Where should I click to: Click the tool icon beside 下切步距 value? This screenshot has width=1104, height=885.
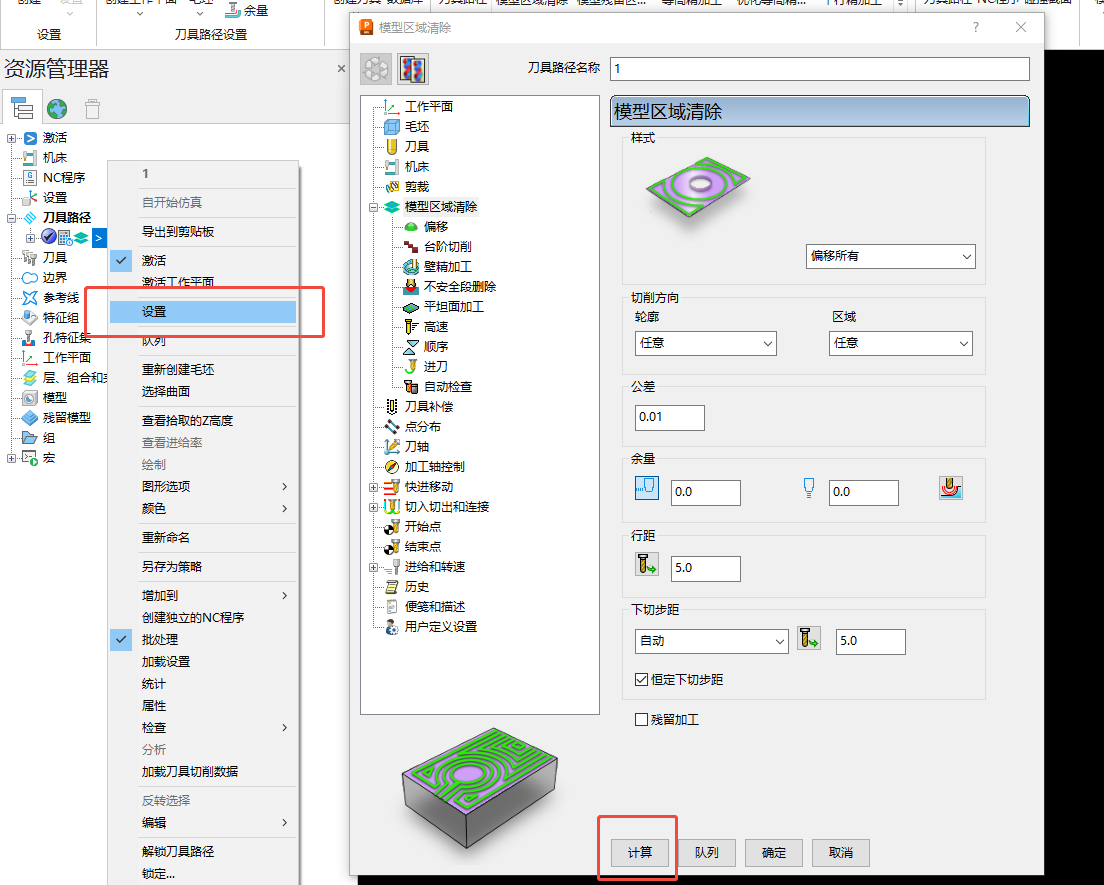(x=807, y=639)
